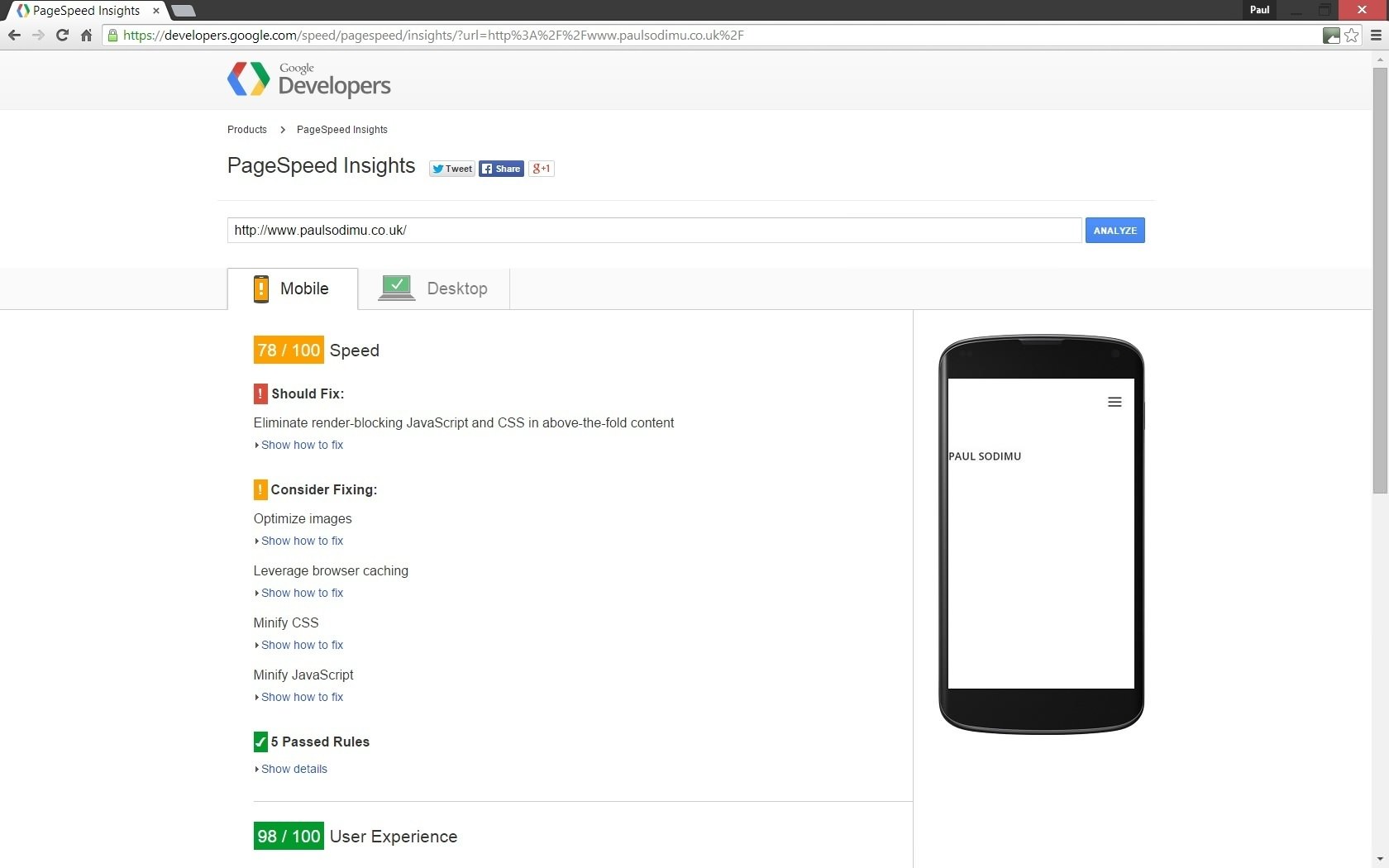
Task: Click the 'Optimize images' rule text
Action: tap(303, 519)
